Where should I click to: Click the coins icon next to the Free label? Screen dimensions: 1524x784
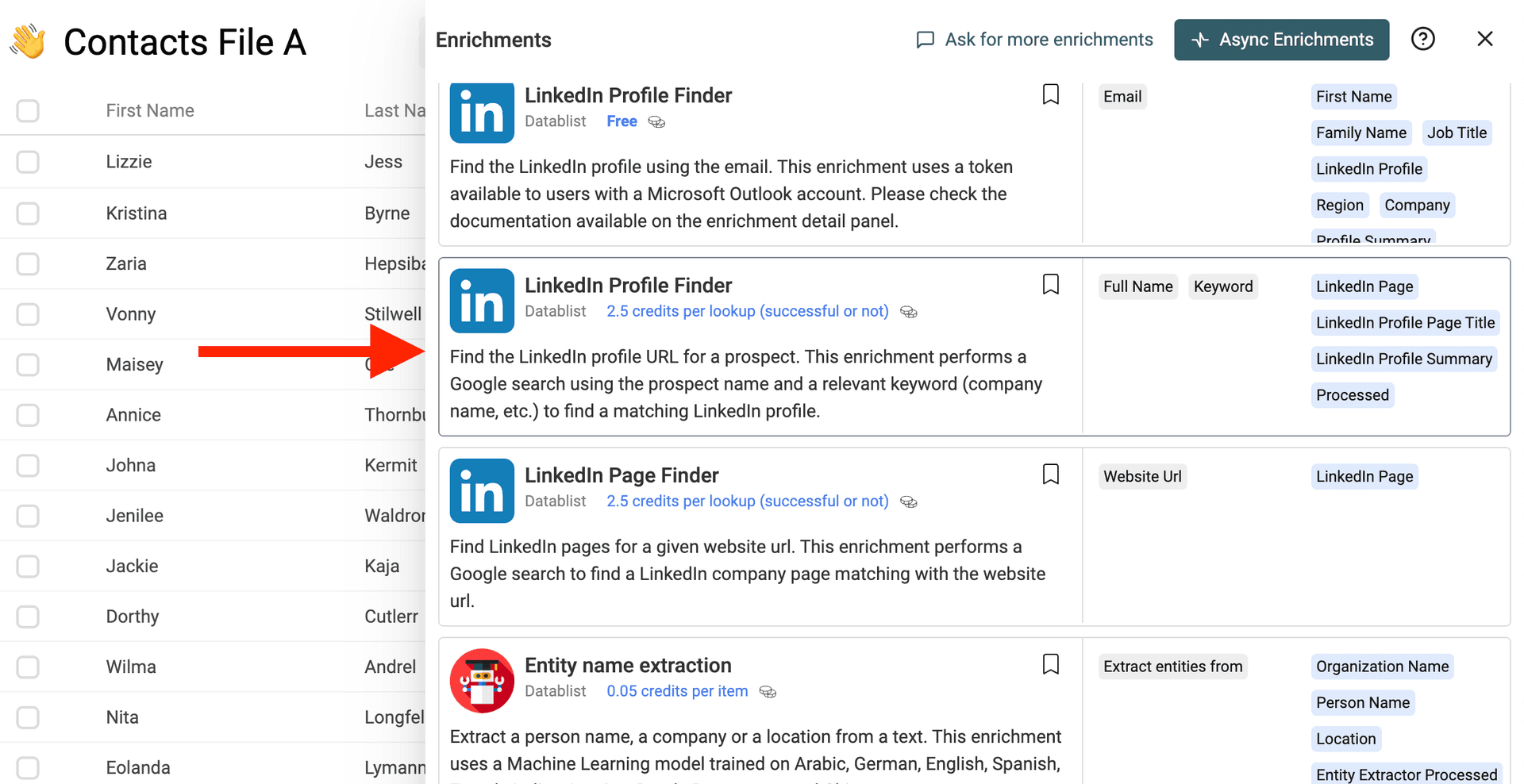[656, 121]
